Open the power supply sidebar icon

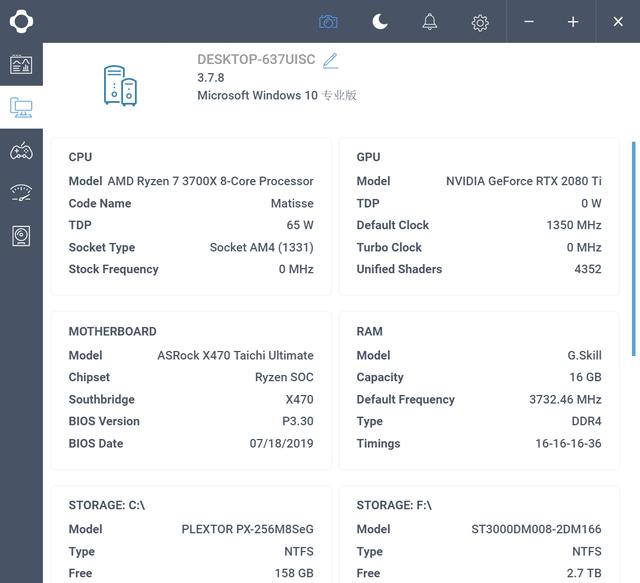[x=21, y=236]
